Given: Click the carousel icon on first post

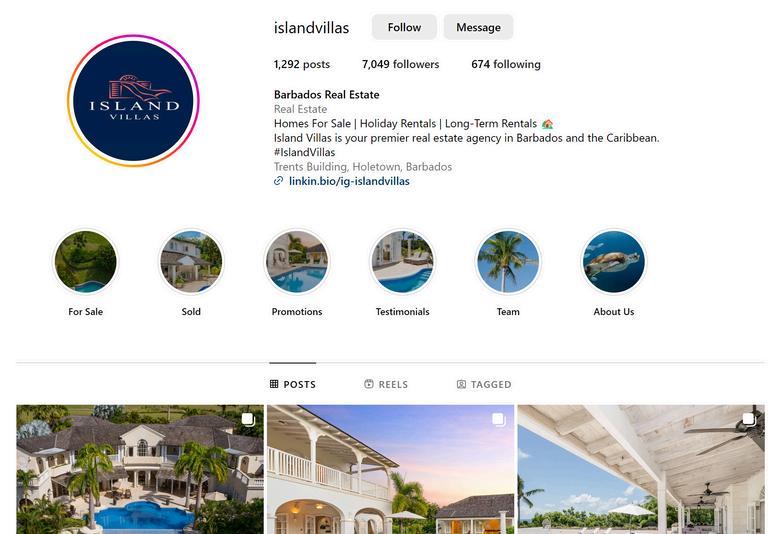Looking at the screenshot, I should [248, 419].
